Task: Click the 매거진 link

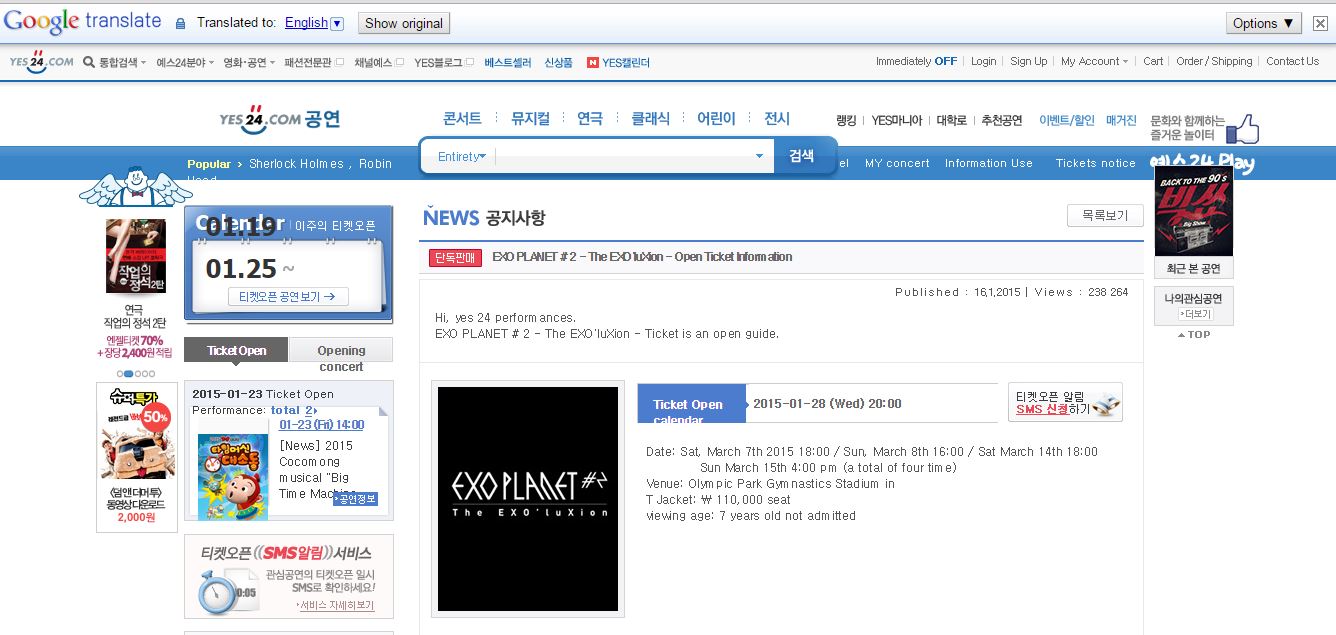Action: click(x=1121, y=120)
